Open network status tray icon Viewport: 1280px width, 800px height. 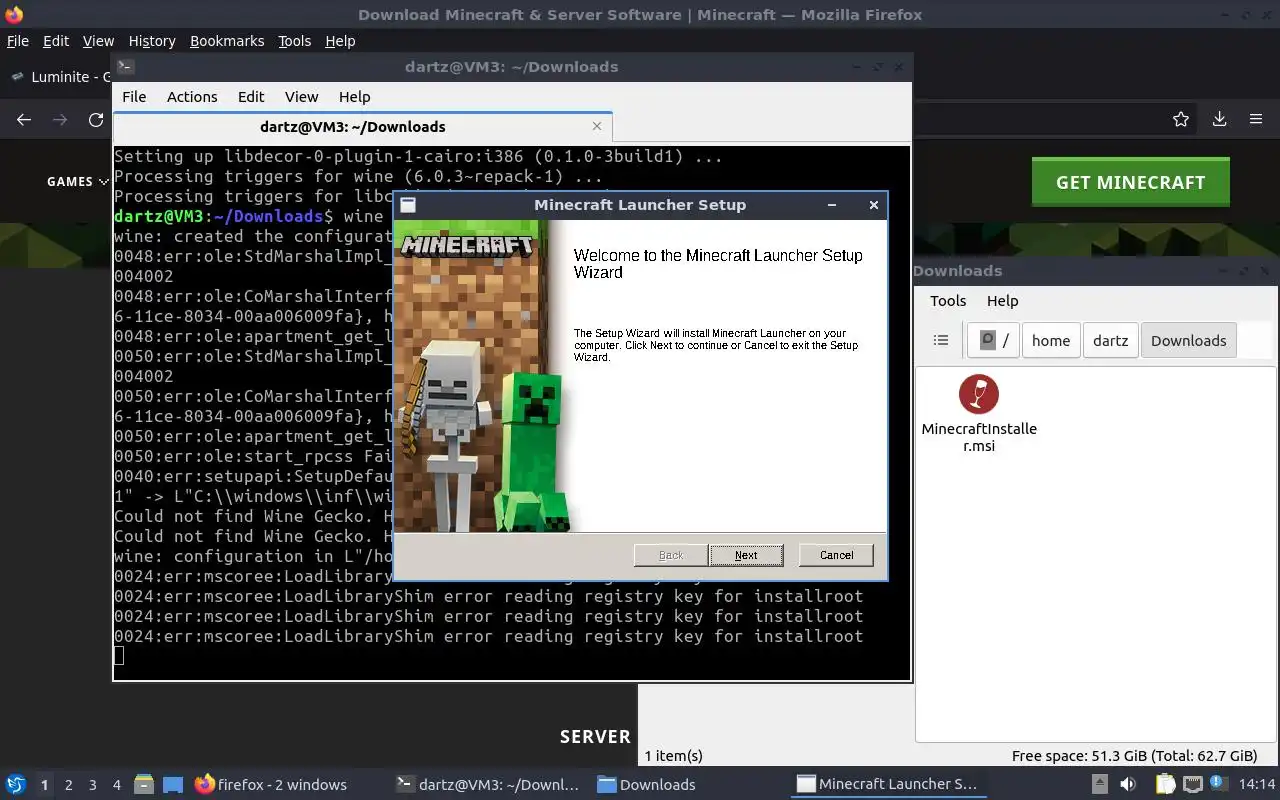coord(1192,784)
